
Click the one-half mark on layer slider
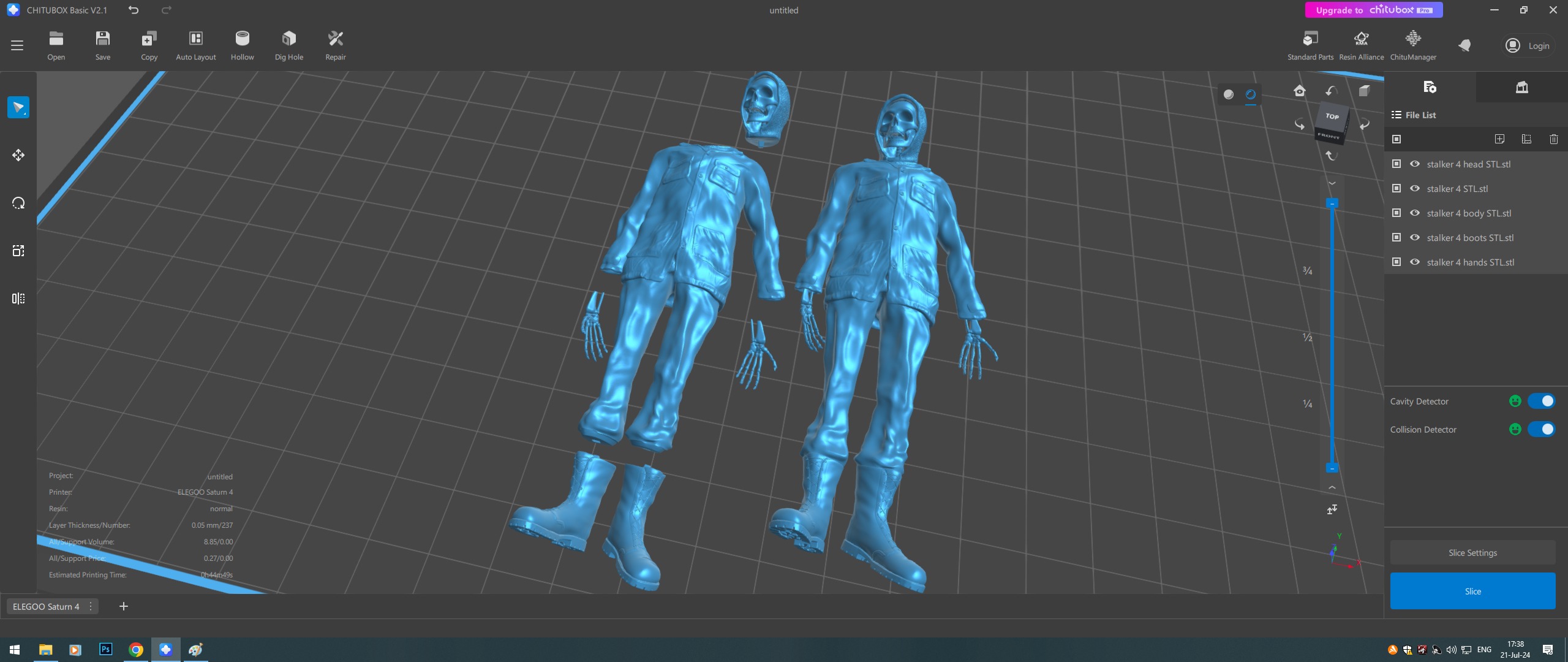(1307, 337)
